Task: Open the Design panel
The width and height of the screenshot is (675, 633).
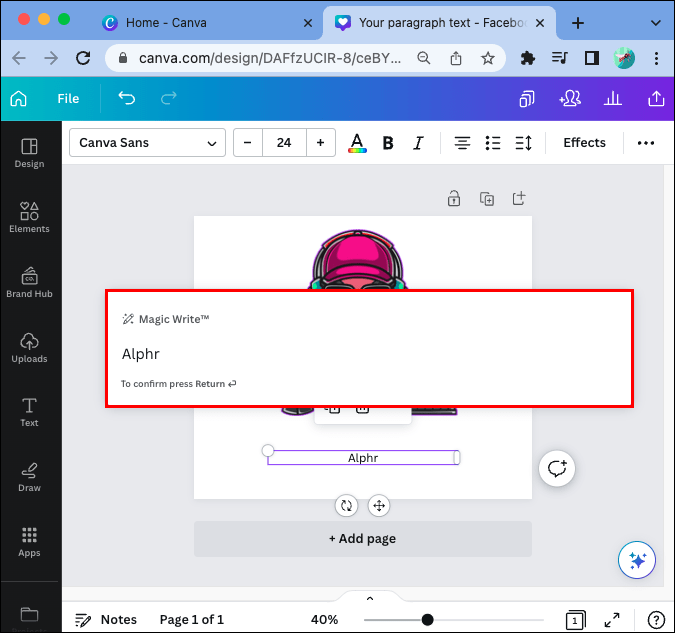Action: [29, 153]
